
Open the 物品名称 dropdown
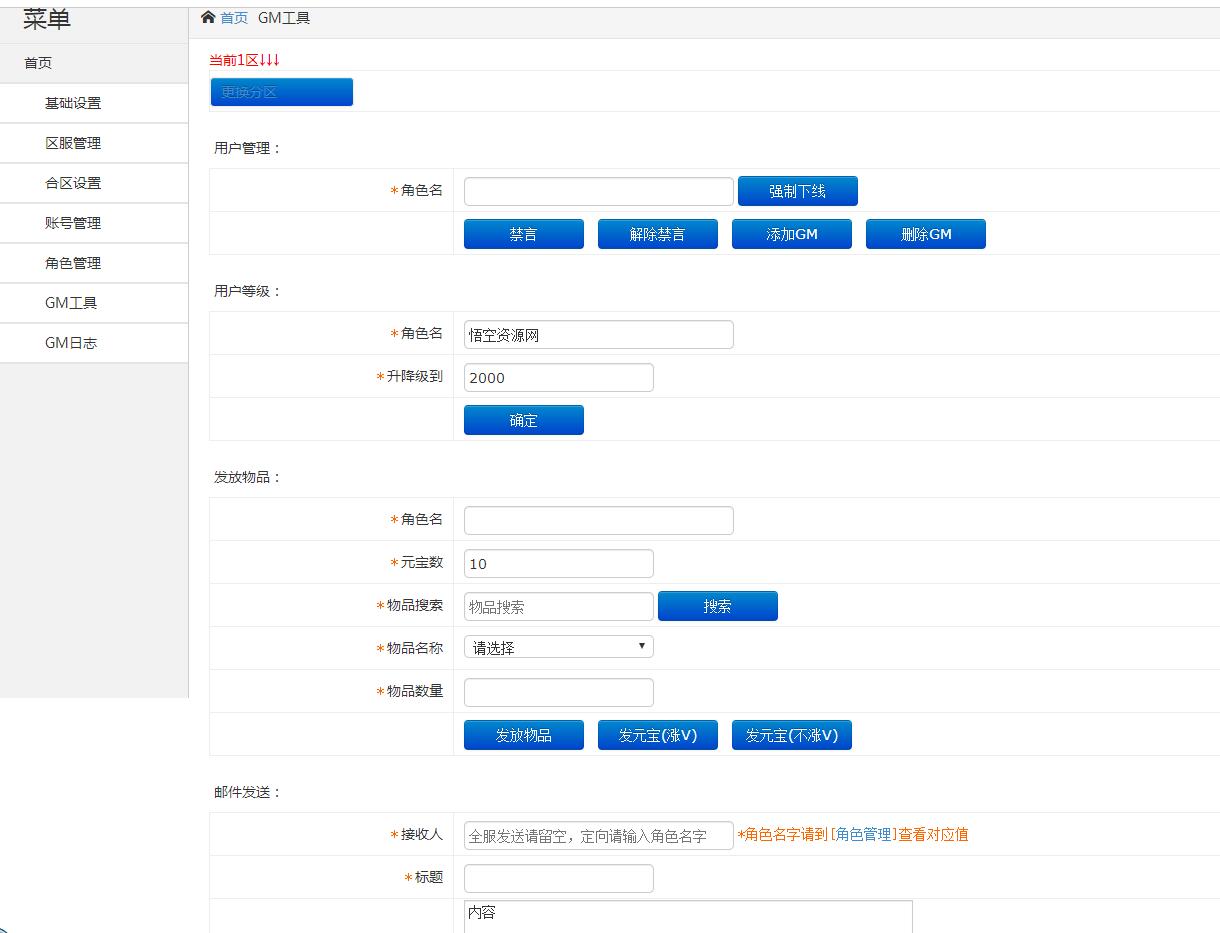pos(558,647)
